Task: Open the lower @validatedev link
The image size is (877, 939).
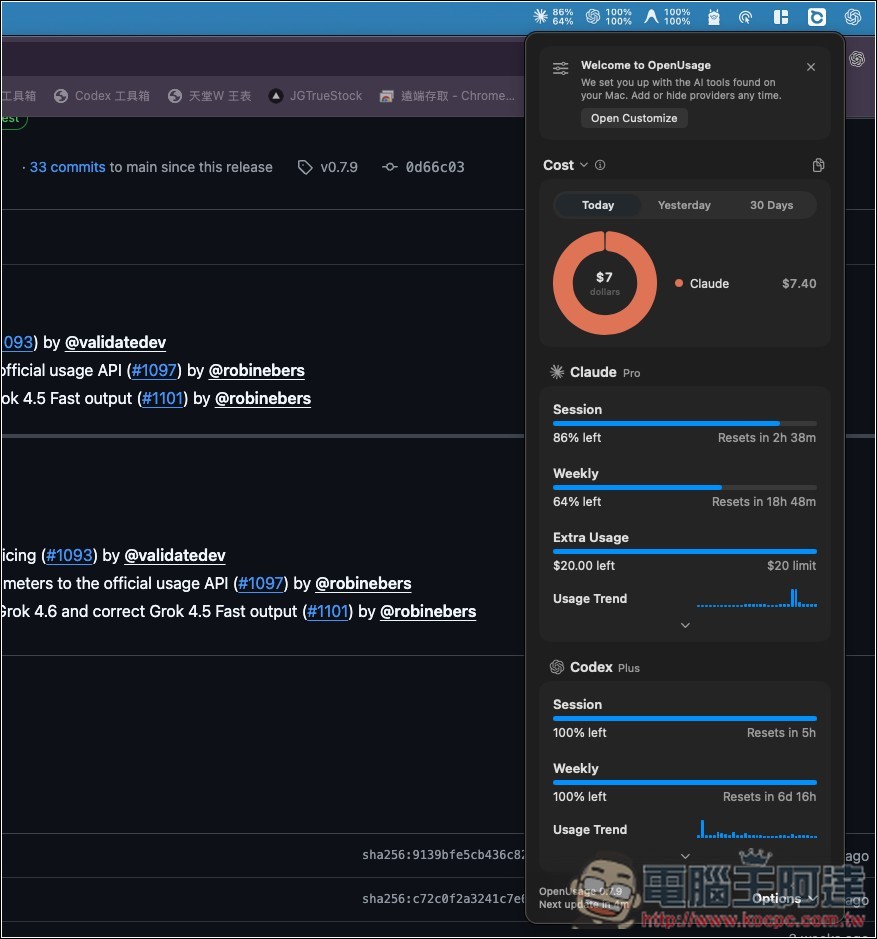Action: click(x=175, y=556)
